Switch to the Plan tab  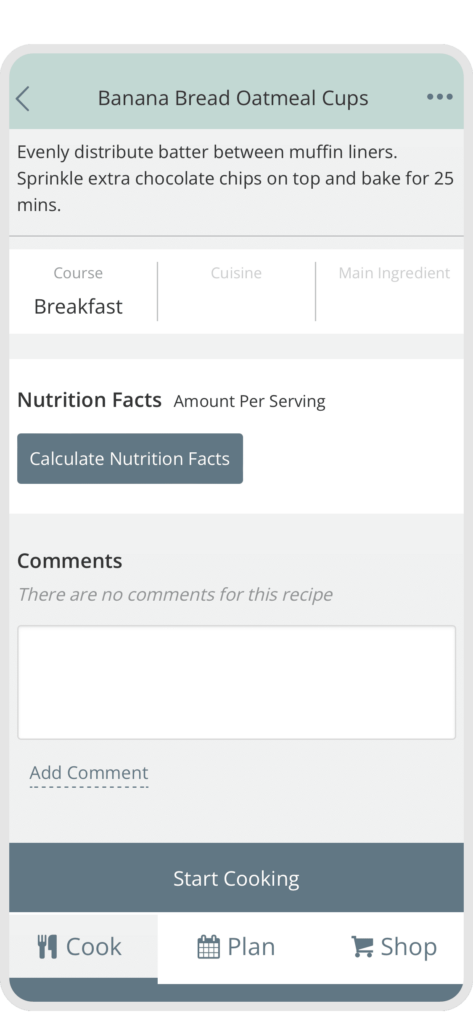click(236, 947)
